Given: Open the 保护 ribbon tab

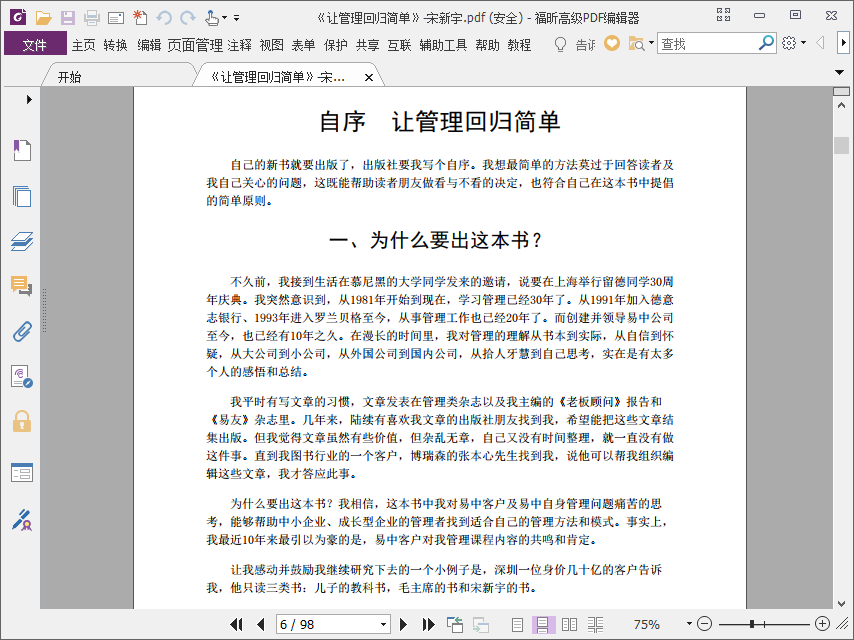Looking at the screenshot, I should [336, 45].
